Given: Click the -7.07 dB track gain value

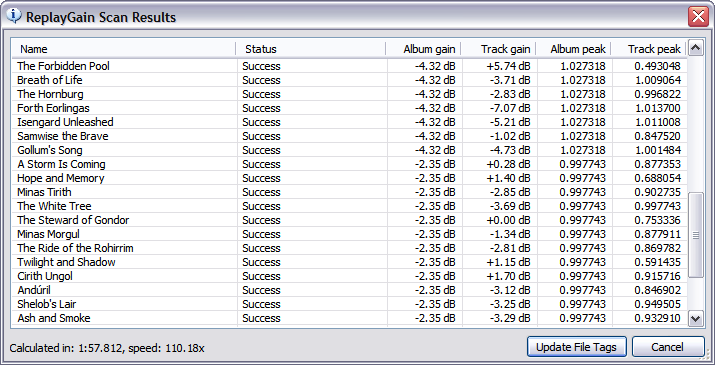Looking at the screenshot, I should click(510, 108).
